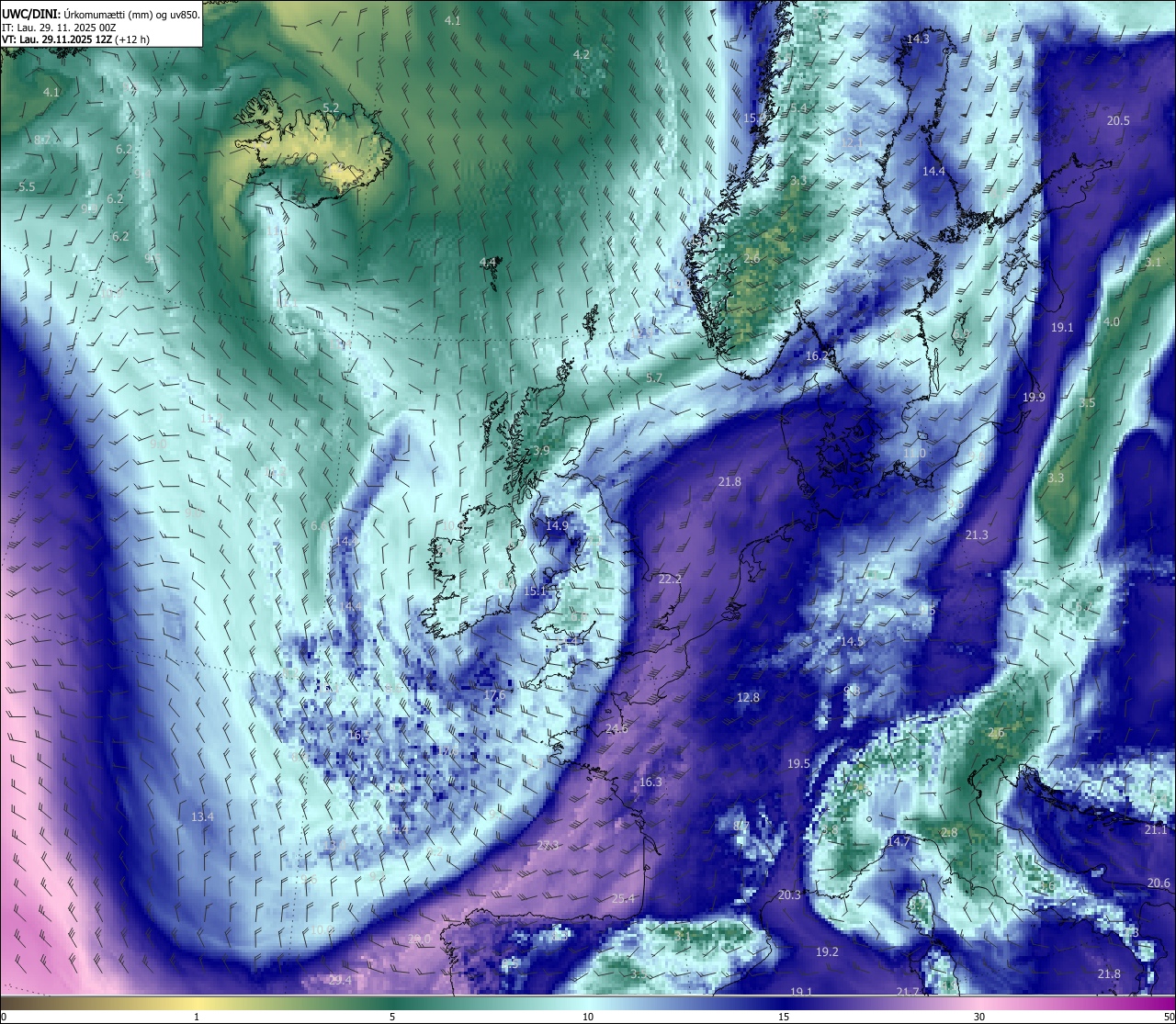Click the color scale label '15'
Image resolution: width=1176 pixels, height=1024 pixels.
[x=784, y=1017]
